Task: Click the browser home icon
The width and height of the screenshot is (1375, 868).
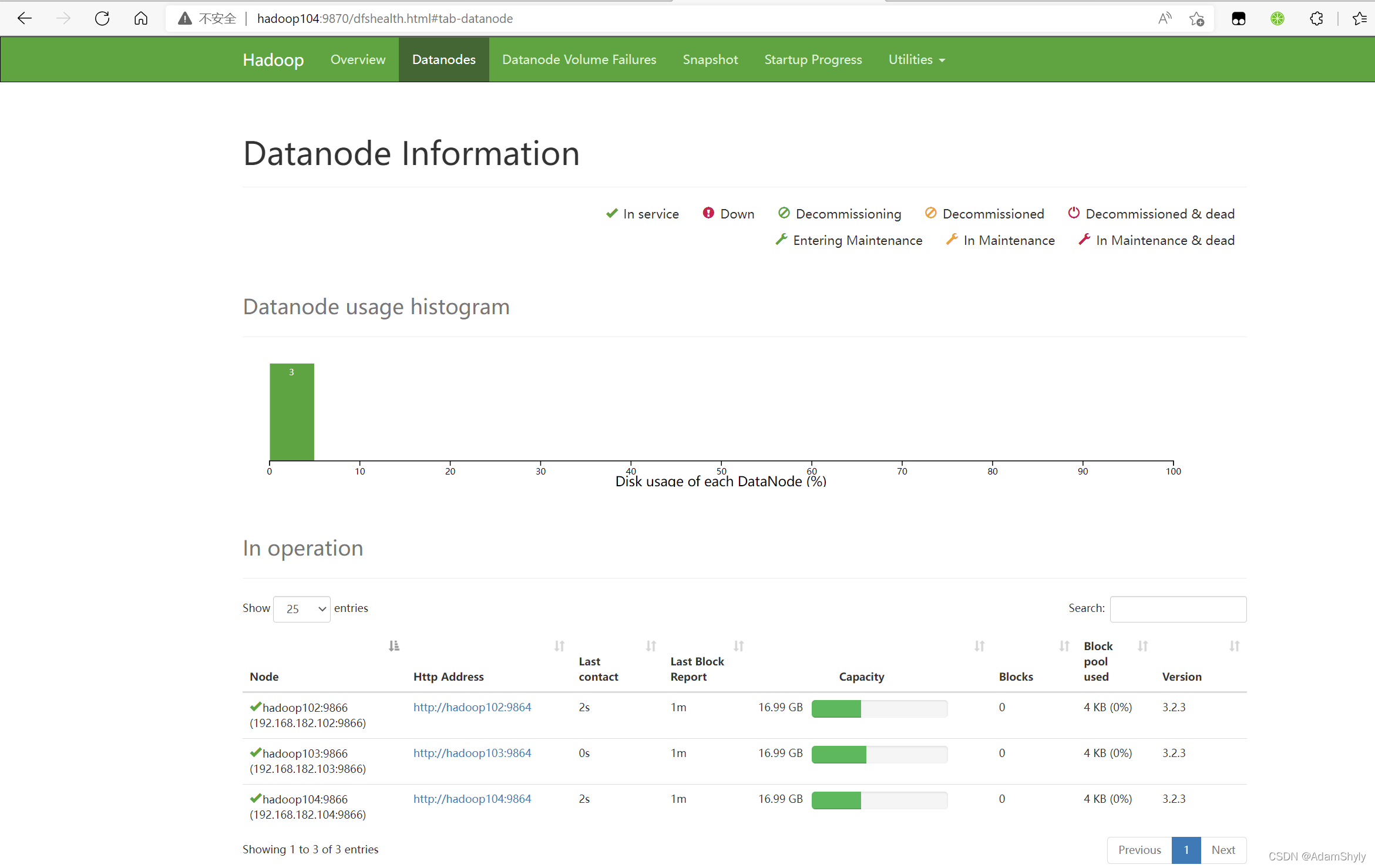Action: pyautogui.click(x=141, y=18)
